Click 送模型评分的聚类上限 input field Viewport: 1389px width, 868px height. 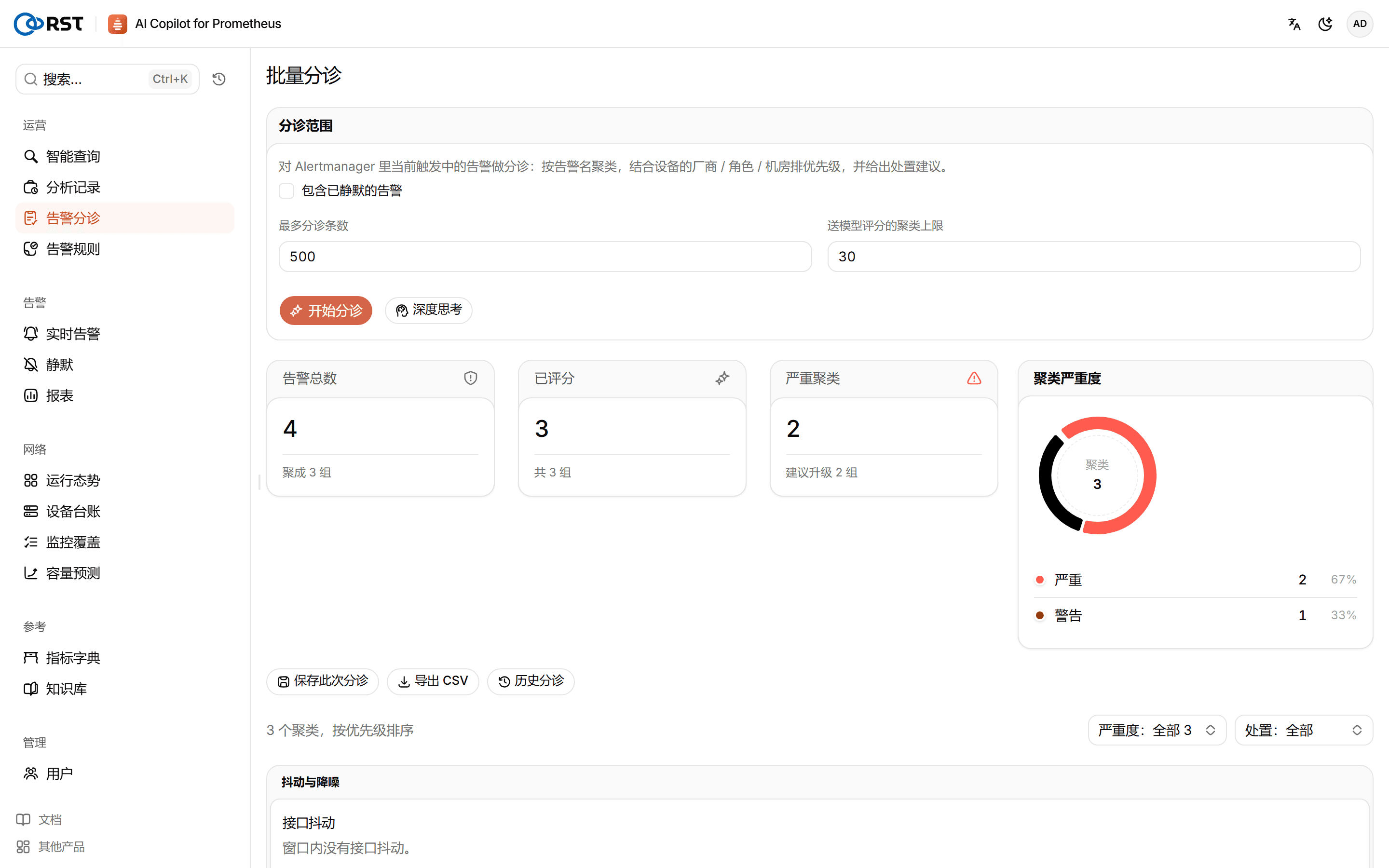(x=1093, y=257)
